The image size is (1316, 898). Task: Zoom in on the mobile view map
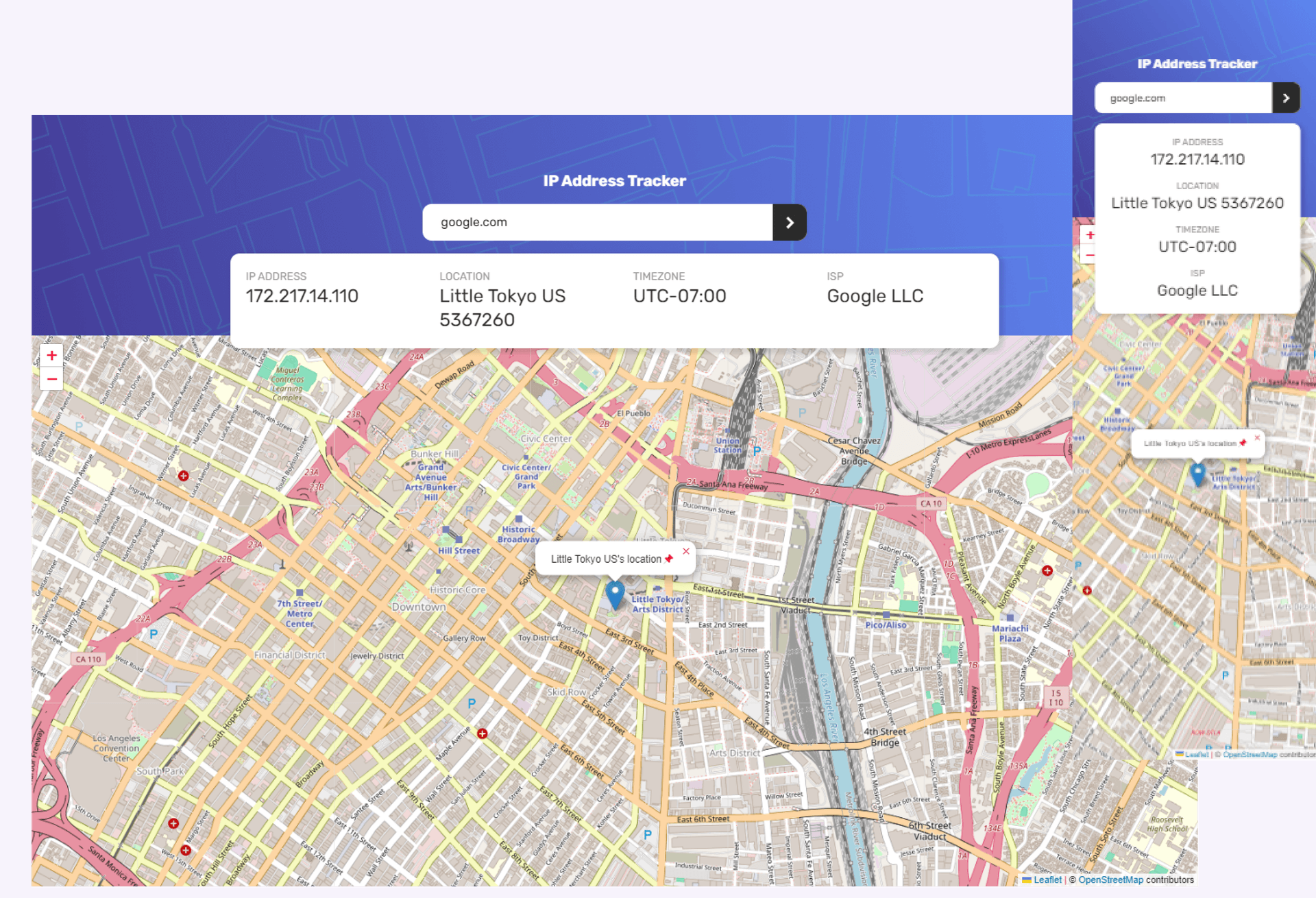click(x=1089, y=235)
